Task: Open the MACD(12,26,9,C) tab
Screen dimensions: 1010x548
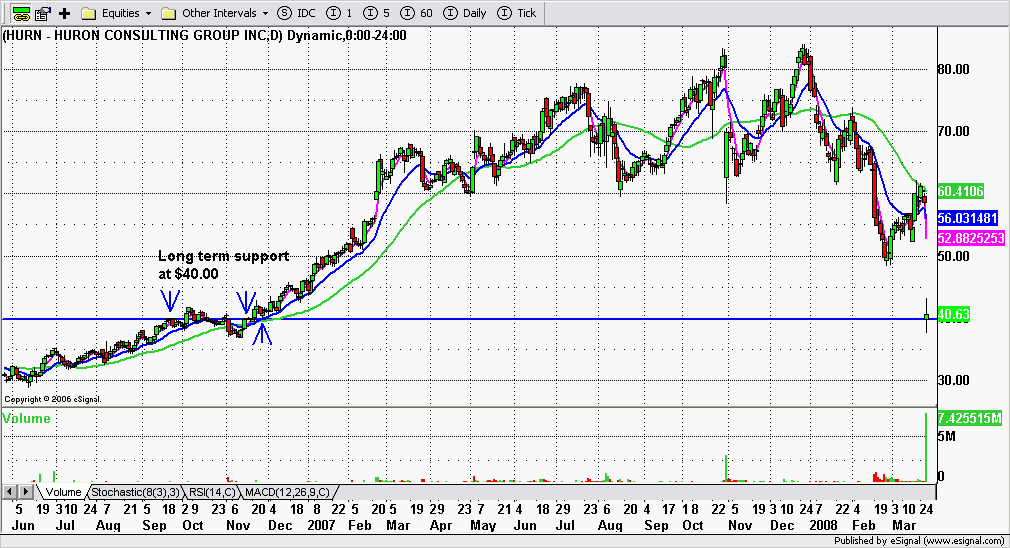Action: (x=287, y=492)
